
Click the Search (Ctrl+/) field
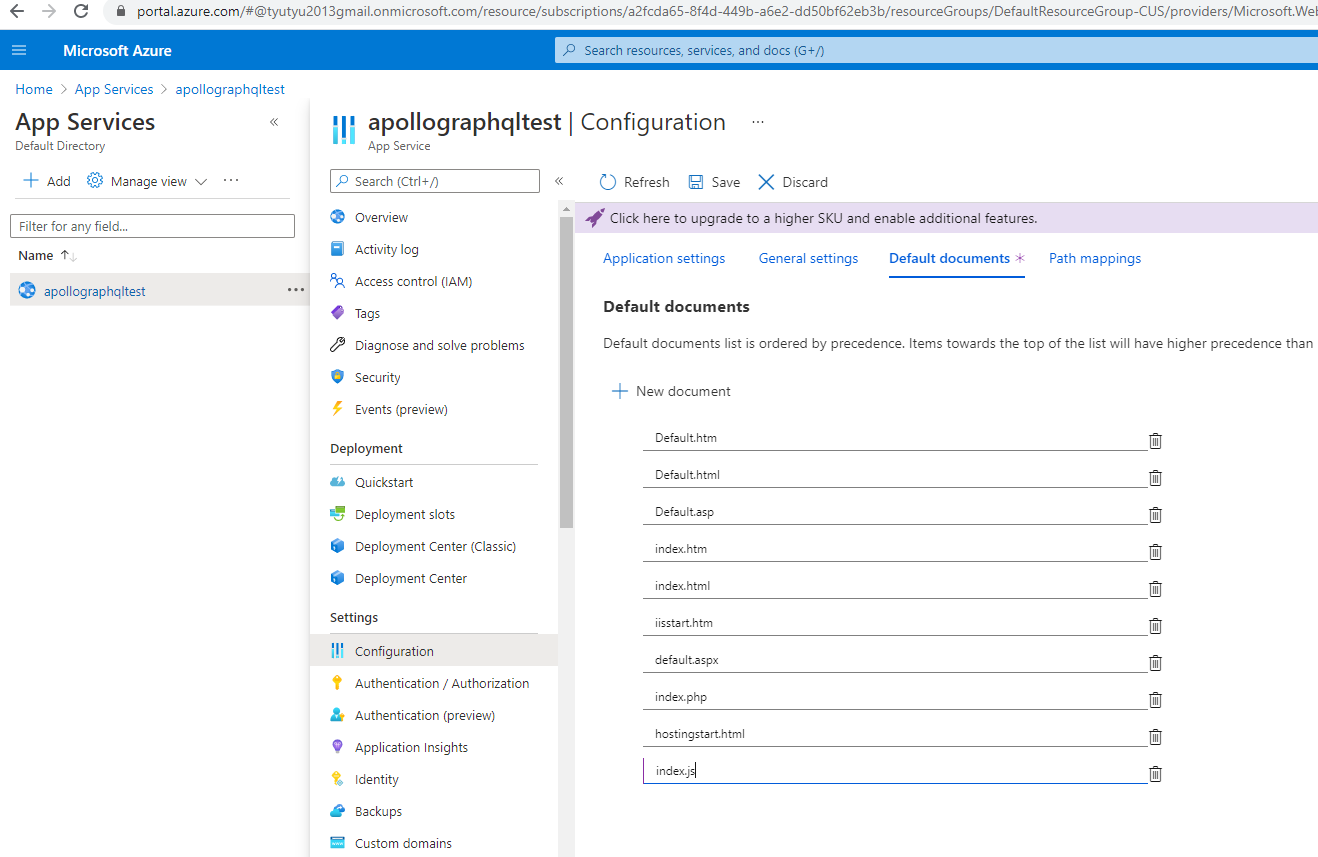(434, 181)
